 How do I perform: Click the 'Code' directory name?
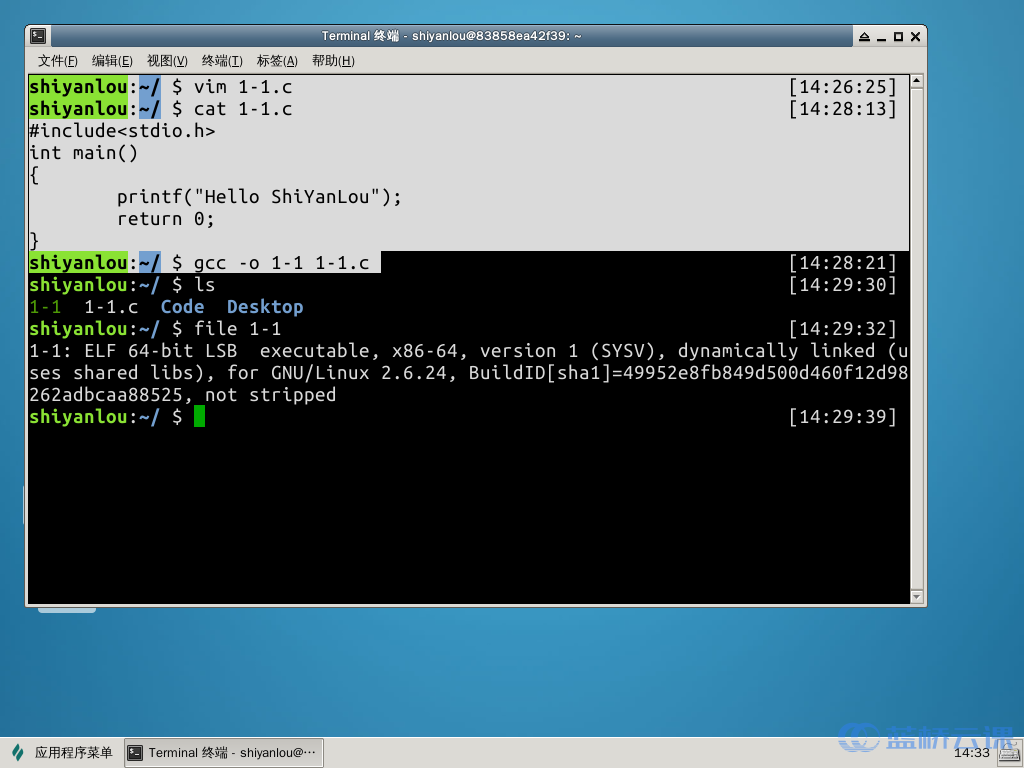click(183, 307)
